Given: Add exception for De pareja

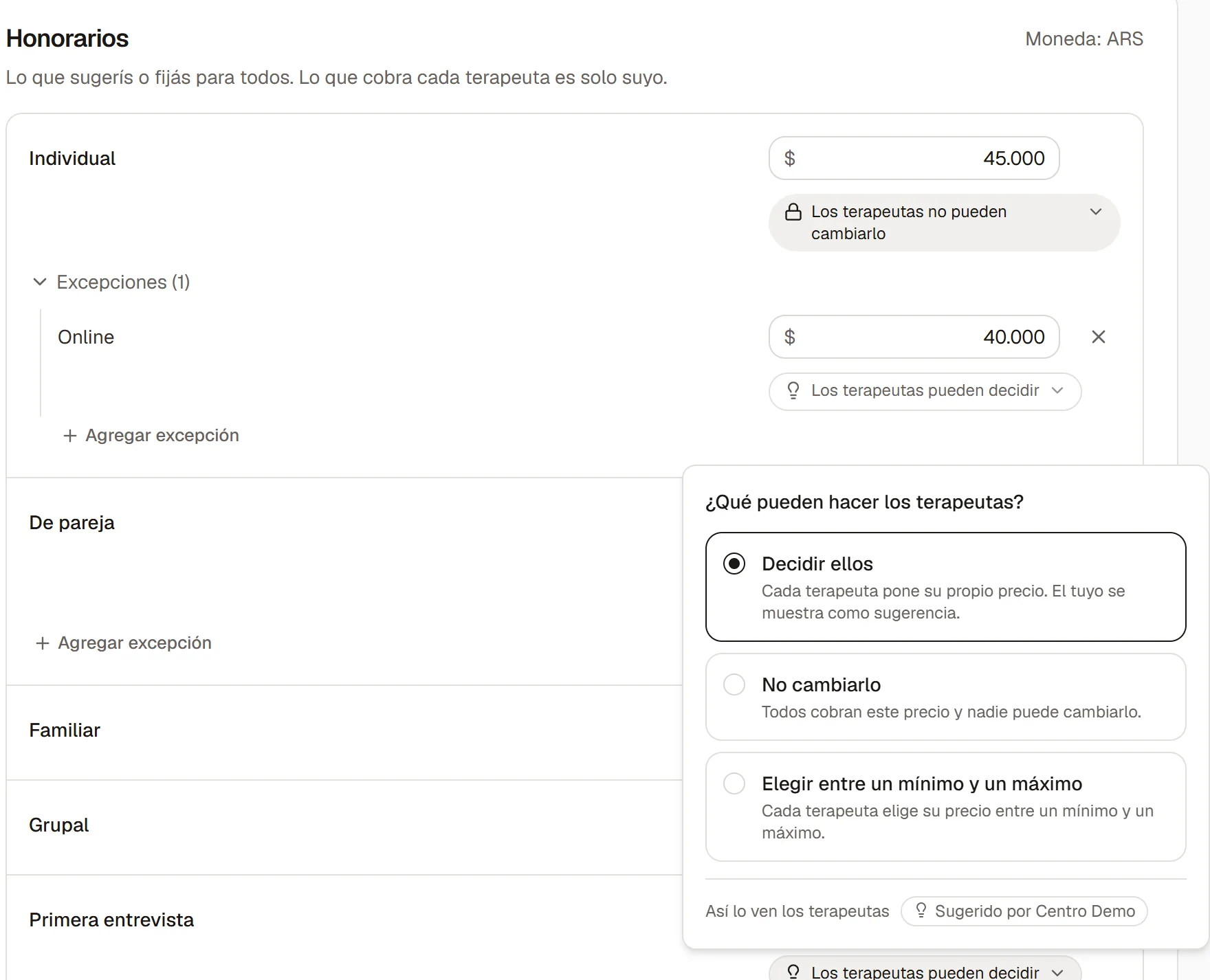Looking at the screenshot, I should click(124, 643).
